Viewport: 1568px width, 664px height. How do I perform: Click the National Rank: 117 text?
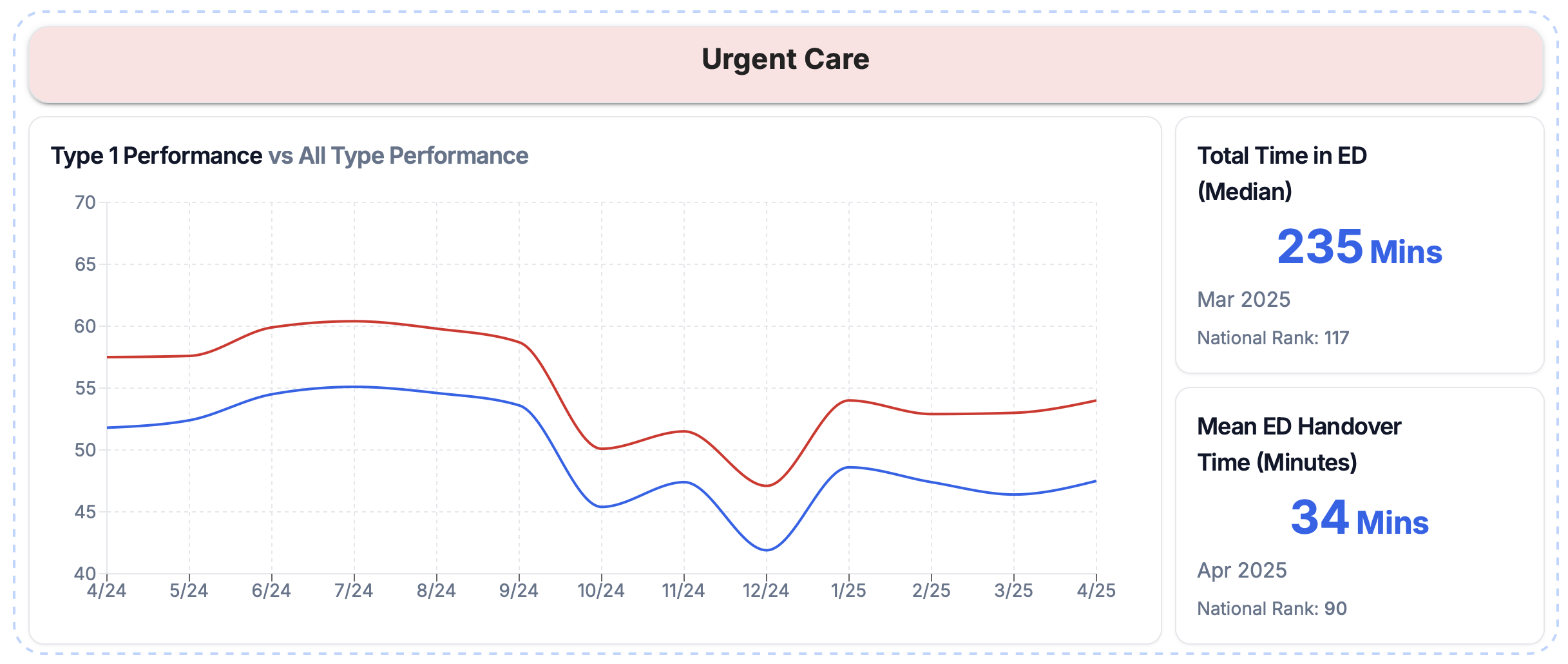pyautogui.click(x=1273, y=338)
